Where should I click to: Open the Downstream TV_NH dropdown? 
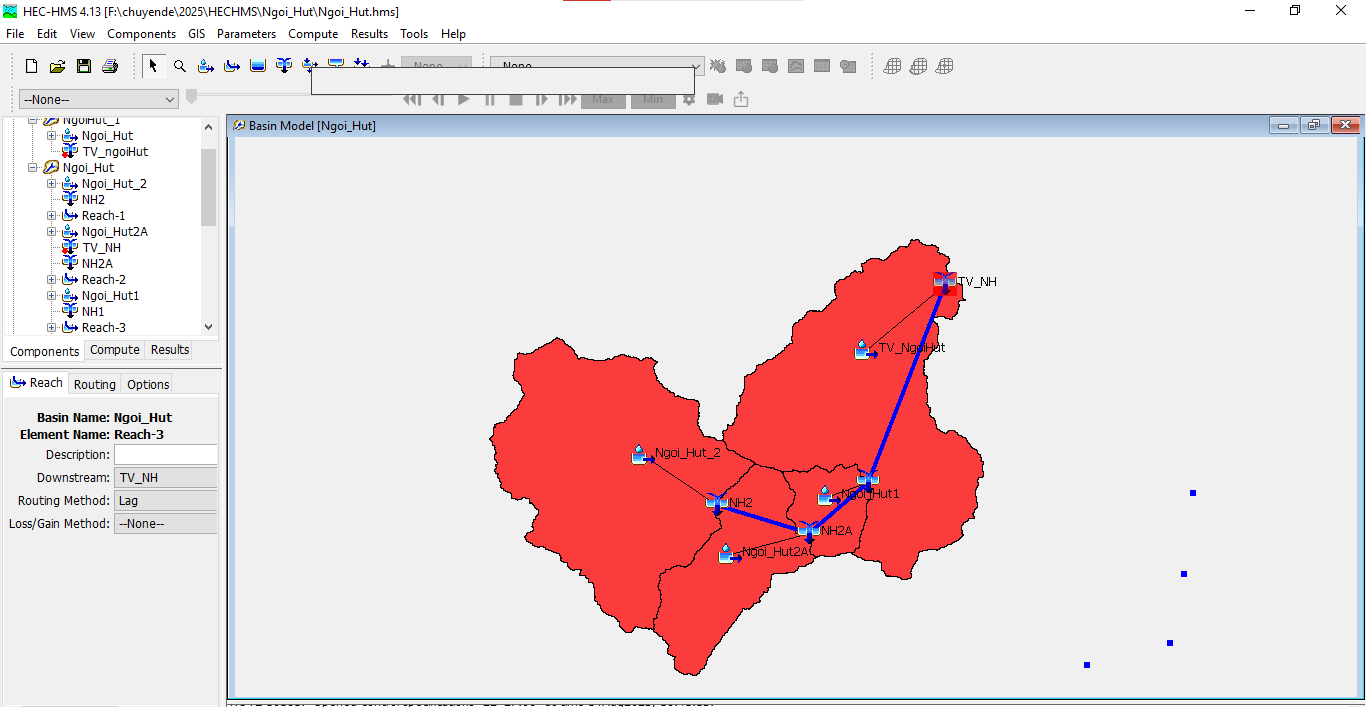pos(166,478)
